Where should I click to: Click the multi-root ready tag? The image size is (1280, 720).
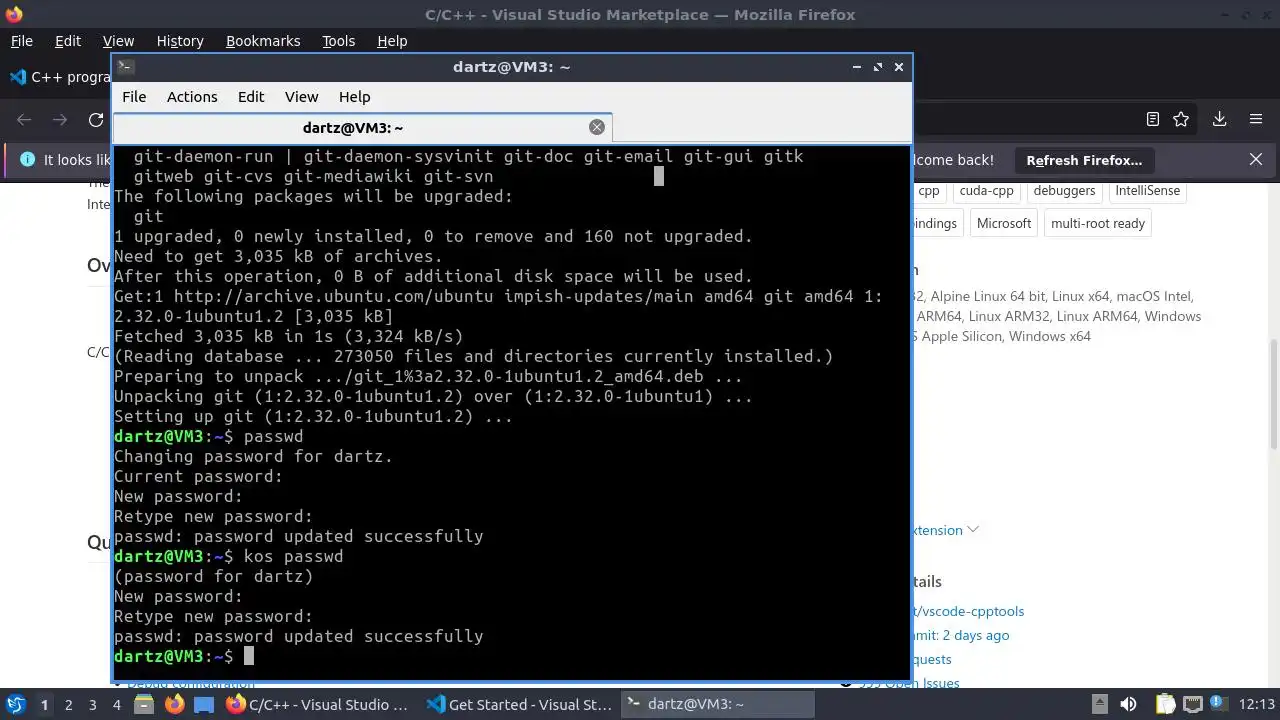(1098, 223)
